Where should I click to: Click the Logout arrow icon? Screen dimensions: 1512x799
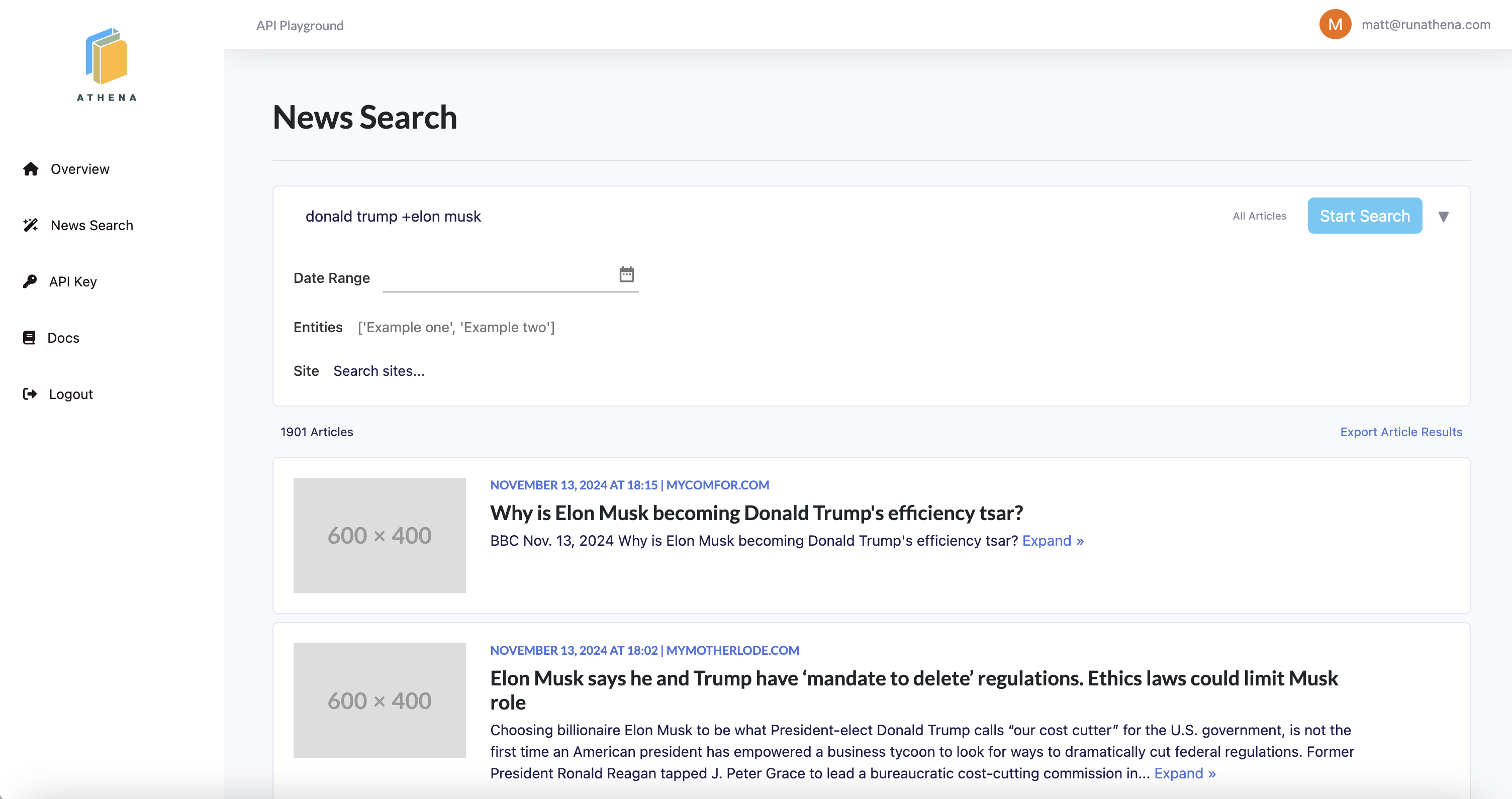coord(30,394)
